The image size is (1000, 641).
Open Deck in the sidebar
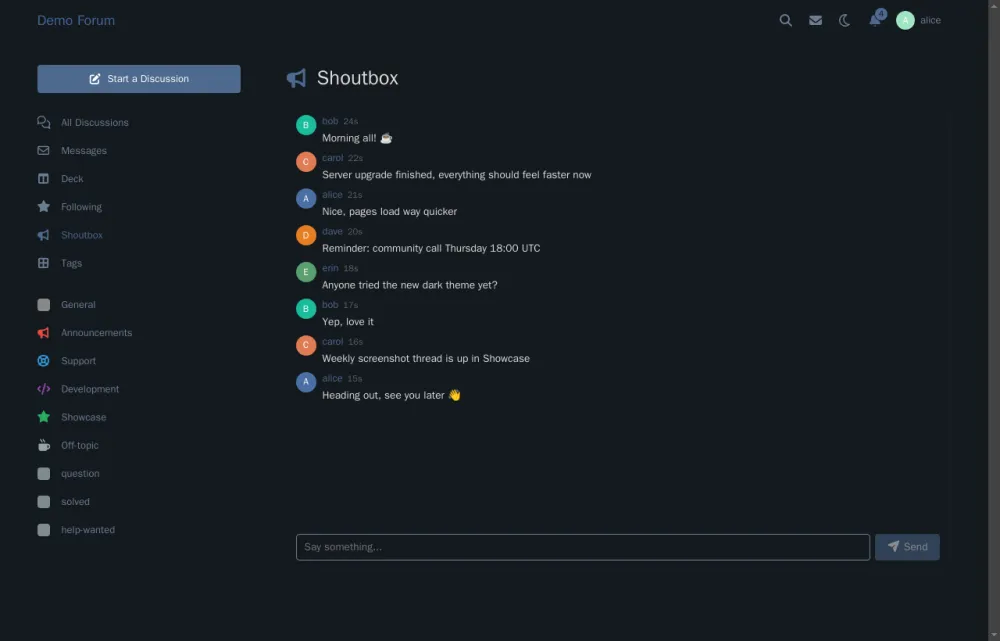coord(72,179)
